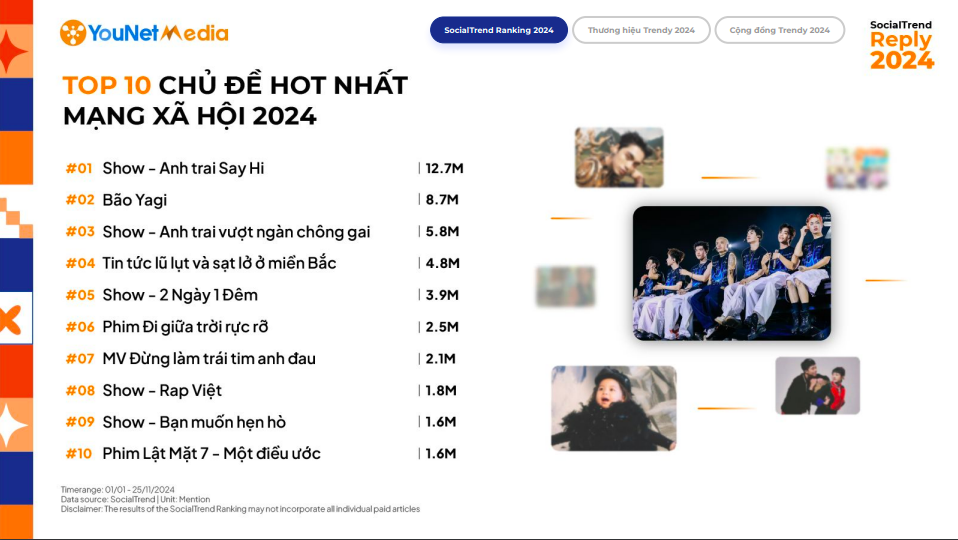The image size is (958, 540).
Task: Click the Disclaimer footnote text
Action: tap(240, 509)
